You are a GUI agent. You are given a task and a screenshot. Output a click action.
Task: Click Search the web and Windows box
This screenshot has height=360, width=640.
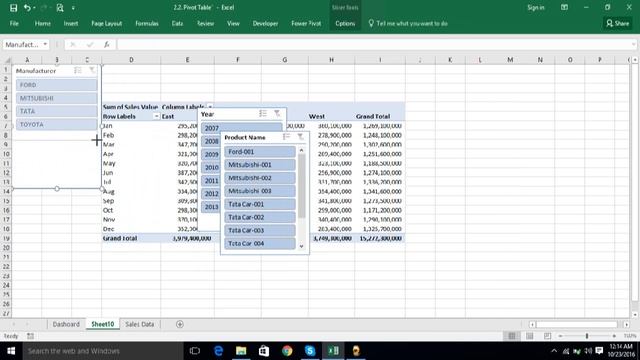coord(103,351)
